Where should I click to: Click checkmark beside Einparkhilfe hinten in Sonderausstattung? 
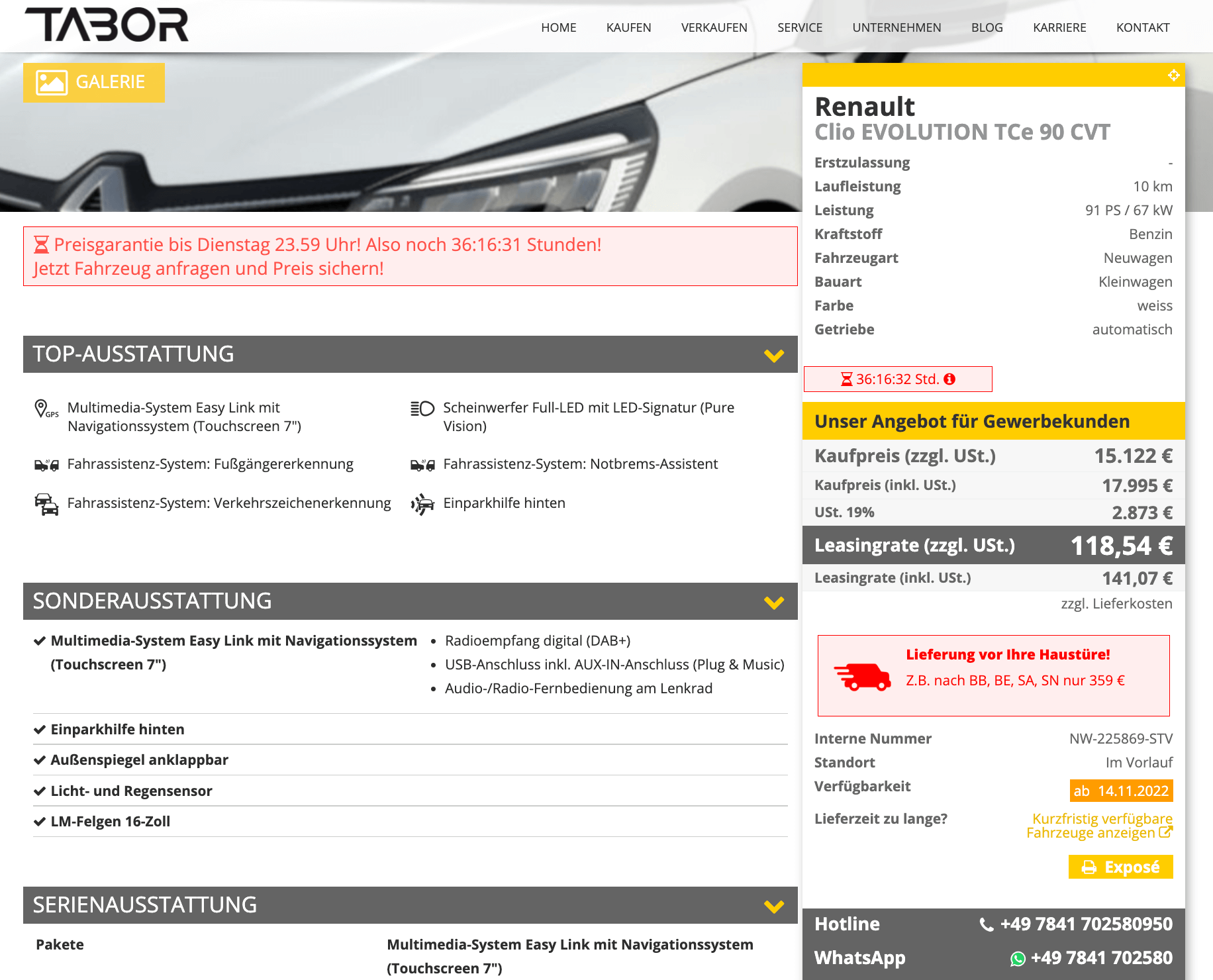[40, 730]
